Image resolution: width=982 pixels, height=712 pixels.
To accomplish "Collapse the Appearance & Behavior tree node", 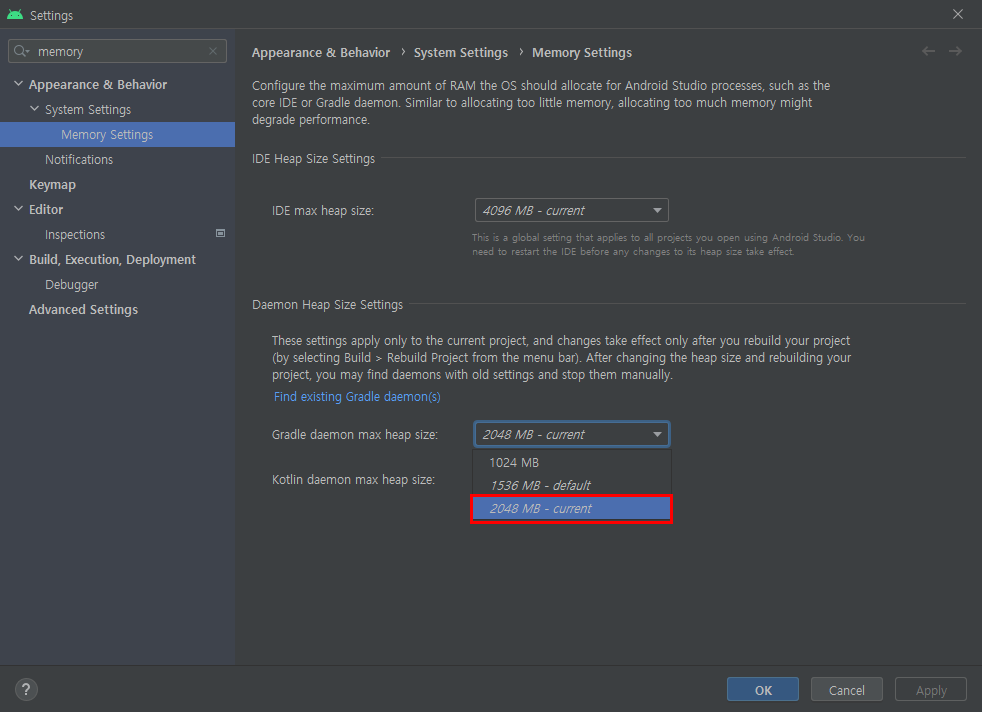I will point(18,83).
